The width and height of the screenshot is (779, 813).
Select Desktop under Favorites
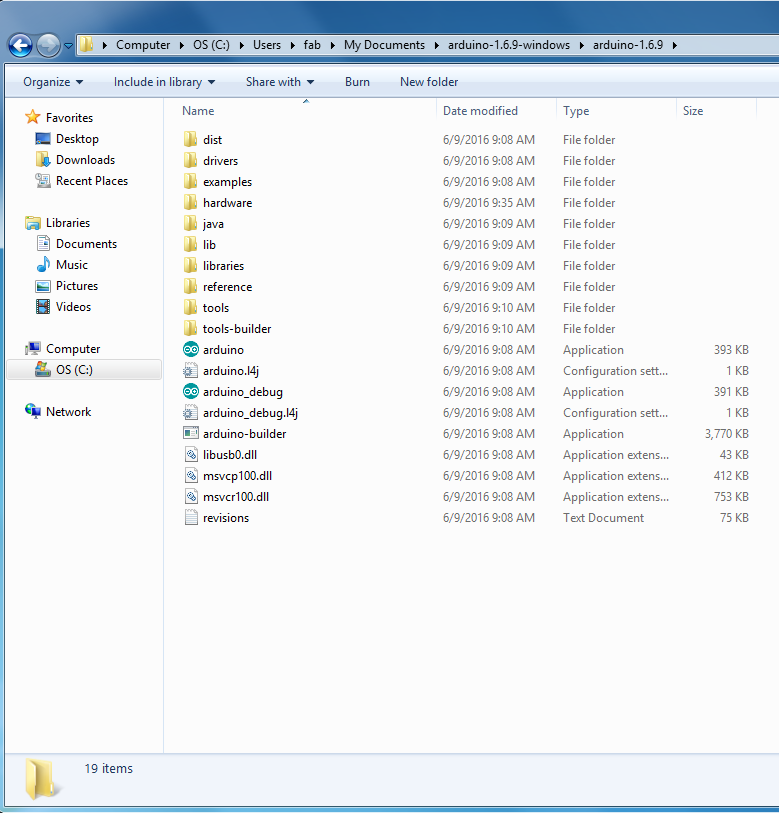tap(77, 138)
